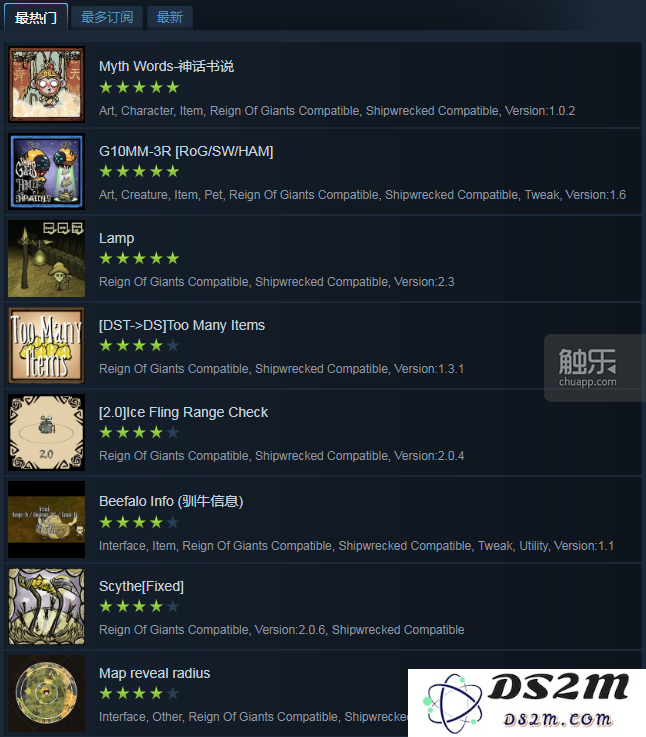
Task: Open the Beefalo Info mod thumbnail
Action: tap(47, 519)
